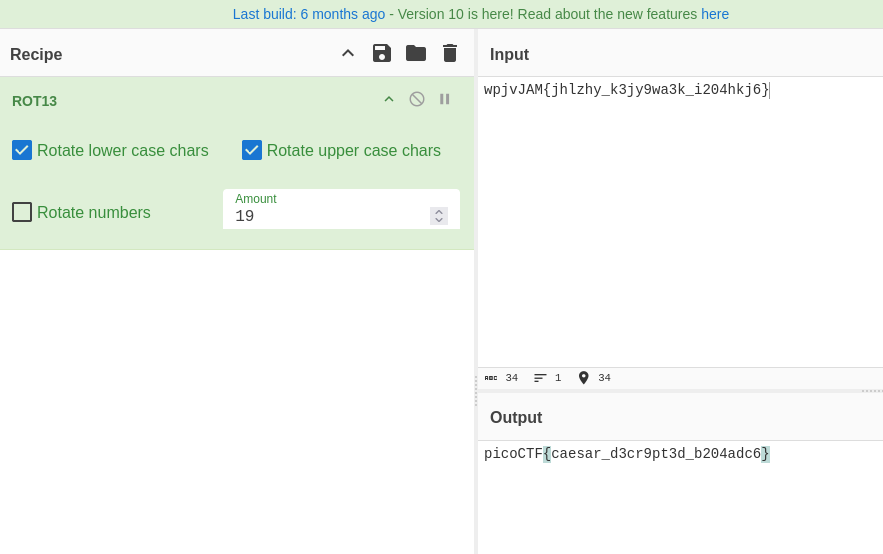Screen dimensions: 883x554
Task: Uncheck Rotate lower case chars
Action: click(22, 150)
